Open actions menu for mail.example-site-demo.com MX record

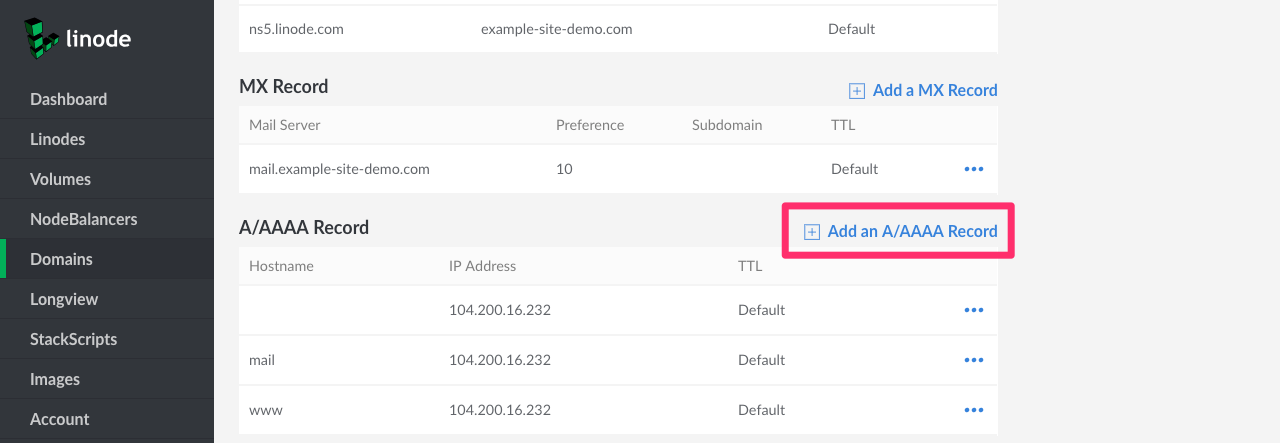(x=973, y=169)
